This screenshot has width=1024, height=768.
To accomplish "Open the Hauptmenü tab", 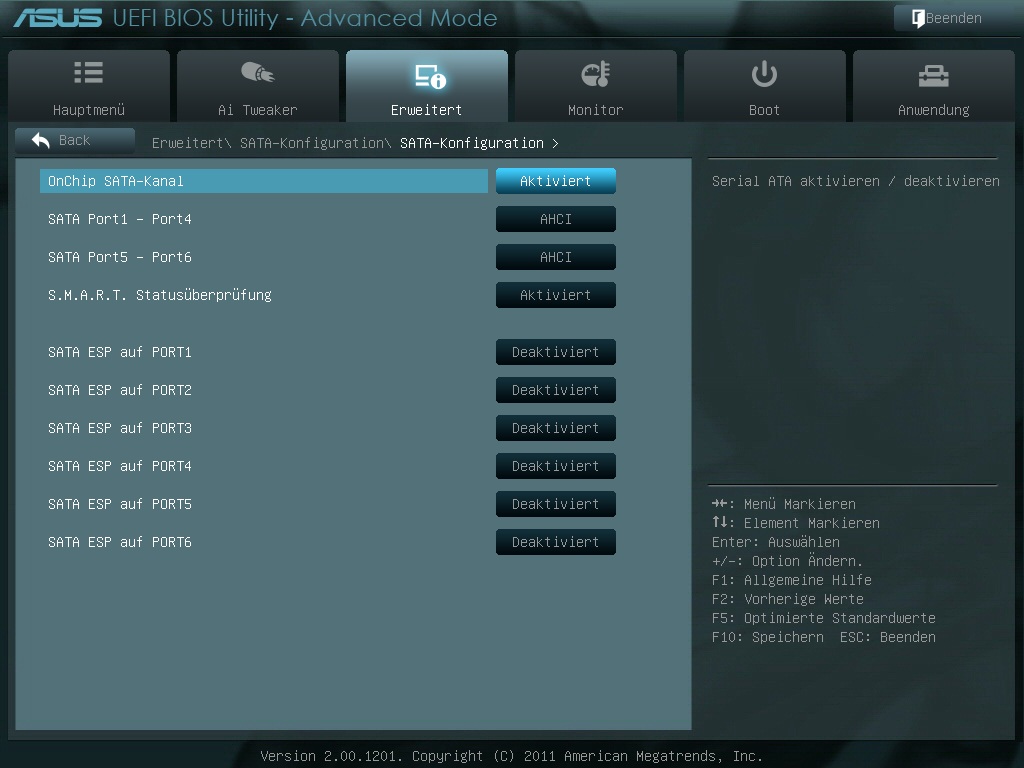I will pos(89,86).
